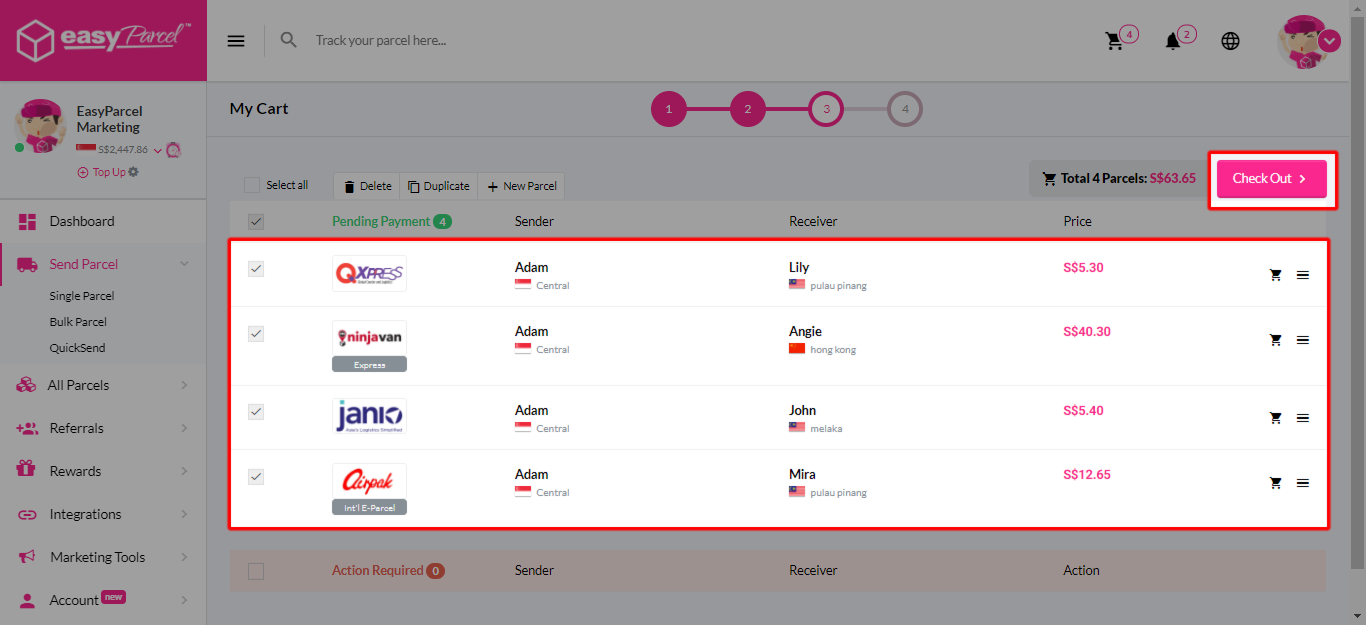Toggle the Pending Payment header checkbox

pos(256,222)
